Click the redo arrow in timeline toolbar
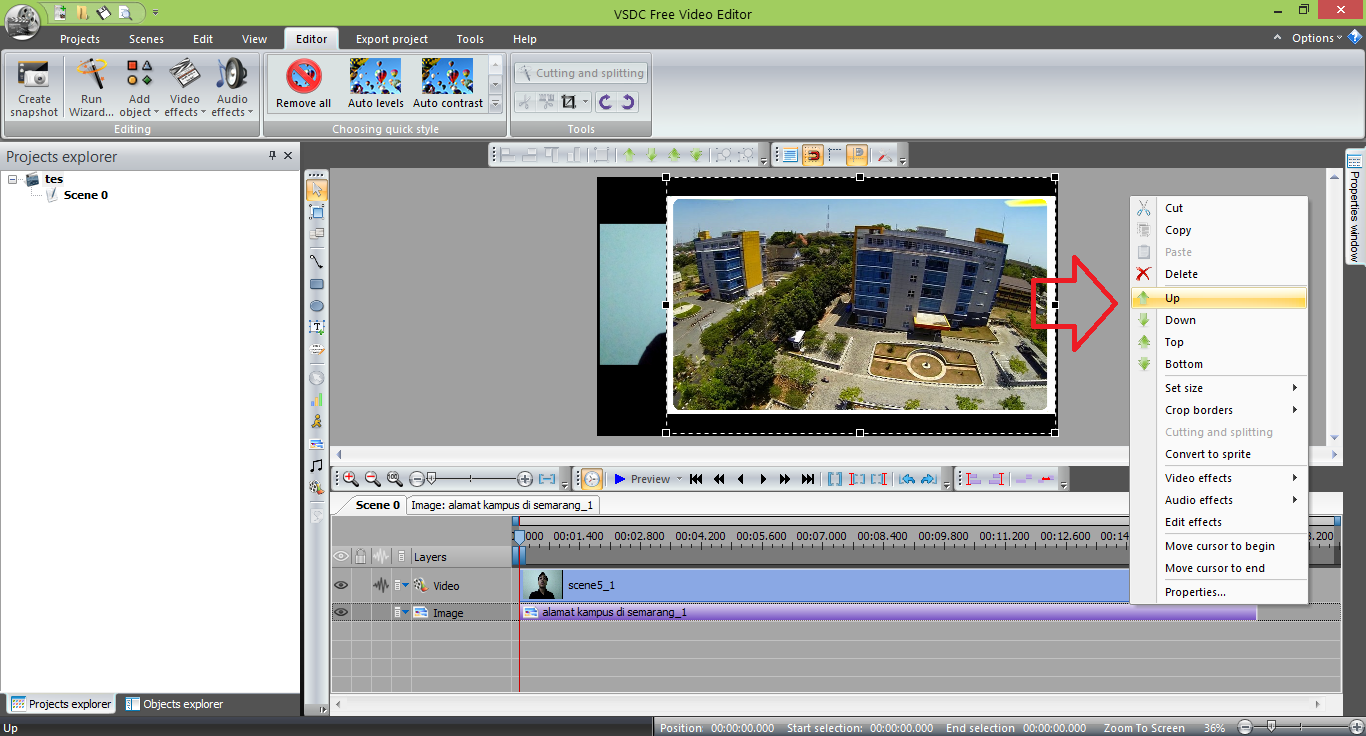1366x736 pixels. [929, 479]
